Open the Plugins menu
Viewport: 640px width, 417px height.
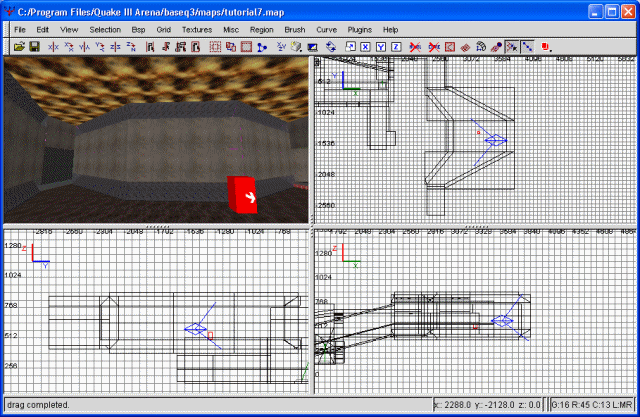coord(359,29)
